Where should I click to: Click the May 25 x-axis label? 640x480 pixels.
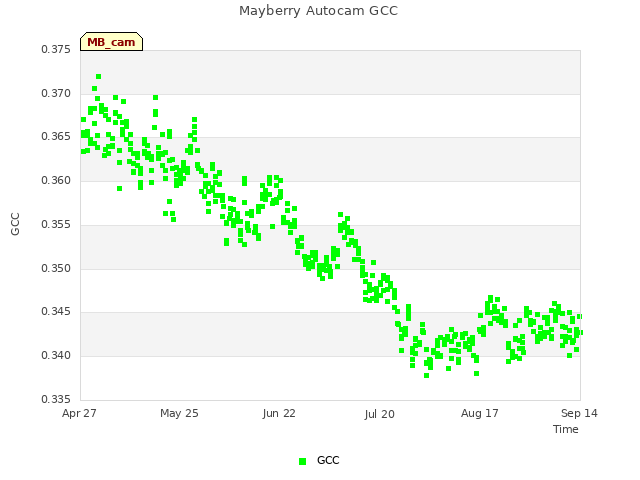click(179, 413)
